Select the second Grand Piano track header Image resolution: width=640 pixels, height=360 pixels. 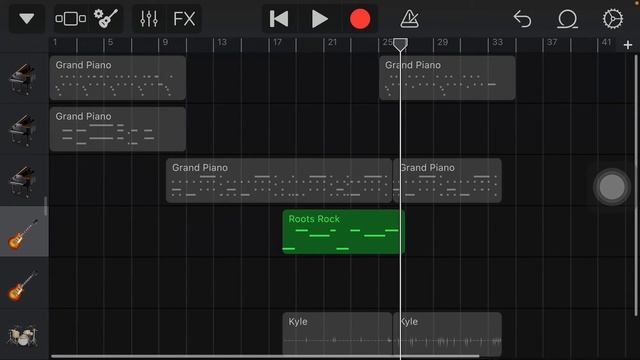[x=24, y=129]
